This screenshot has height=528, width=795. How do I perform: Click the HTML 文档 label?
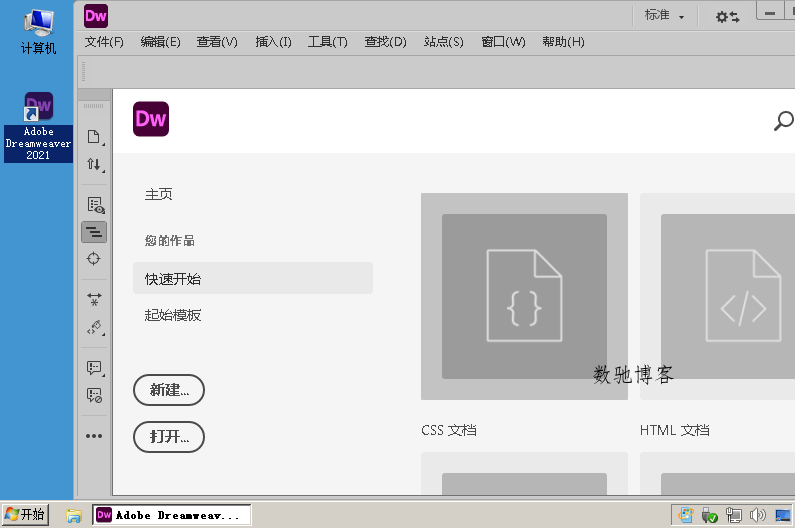pos(674,430)
